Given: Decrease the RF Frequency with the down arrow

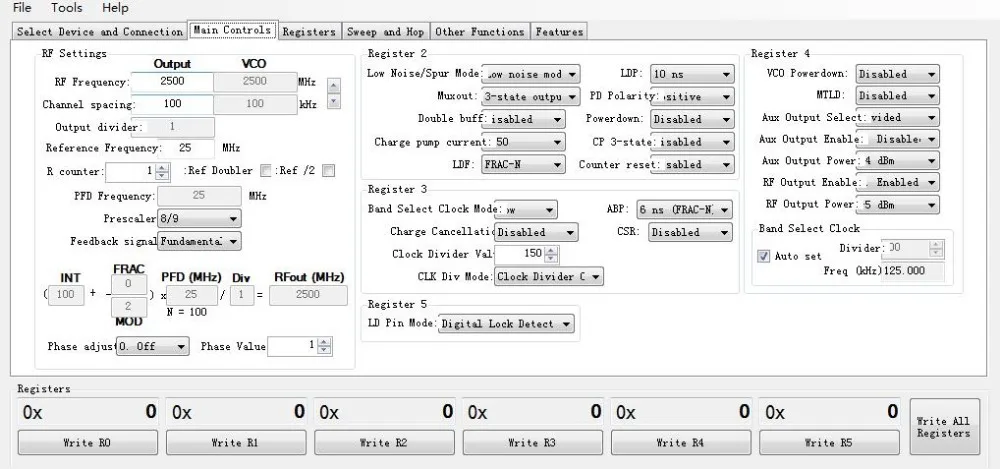Looking at the screenshot, I should coord(335,100).
